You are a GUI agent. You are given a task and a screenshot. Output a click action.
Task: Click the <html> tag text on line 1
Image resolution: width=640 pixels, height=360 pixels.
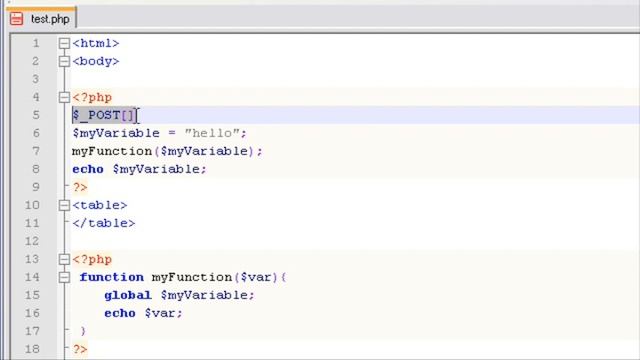(x=96, y=43)
